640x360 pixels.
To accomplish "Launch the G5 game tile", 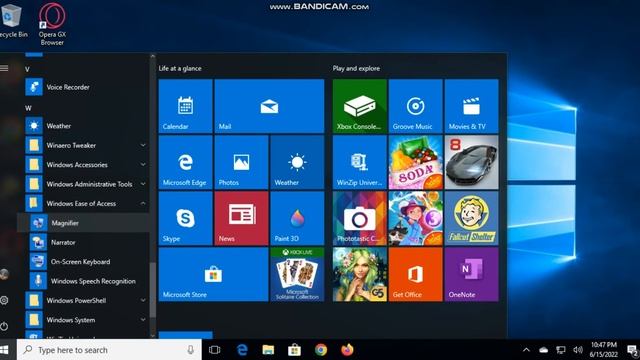I will [360, 274].
